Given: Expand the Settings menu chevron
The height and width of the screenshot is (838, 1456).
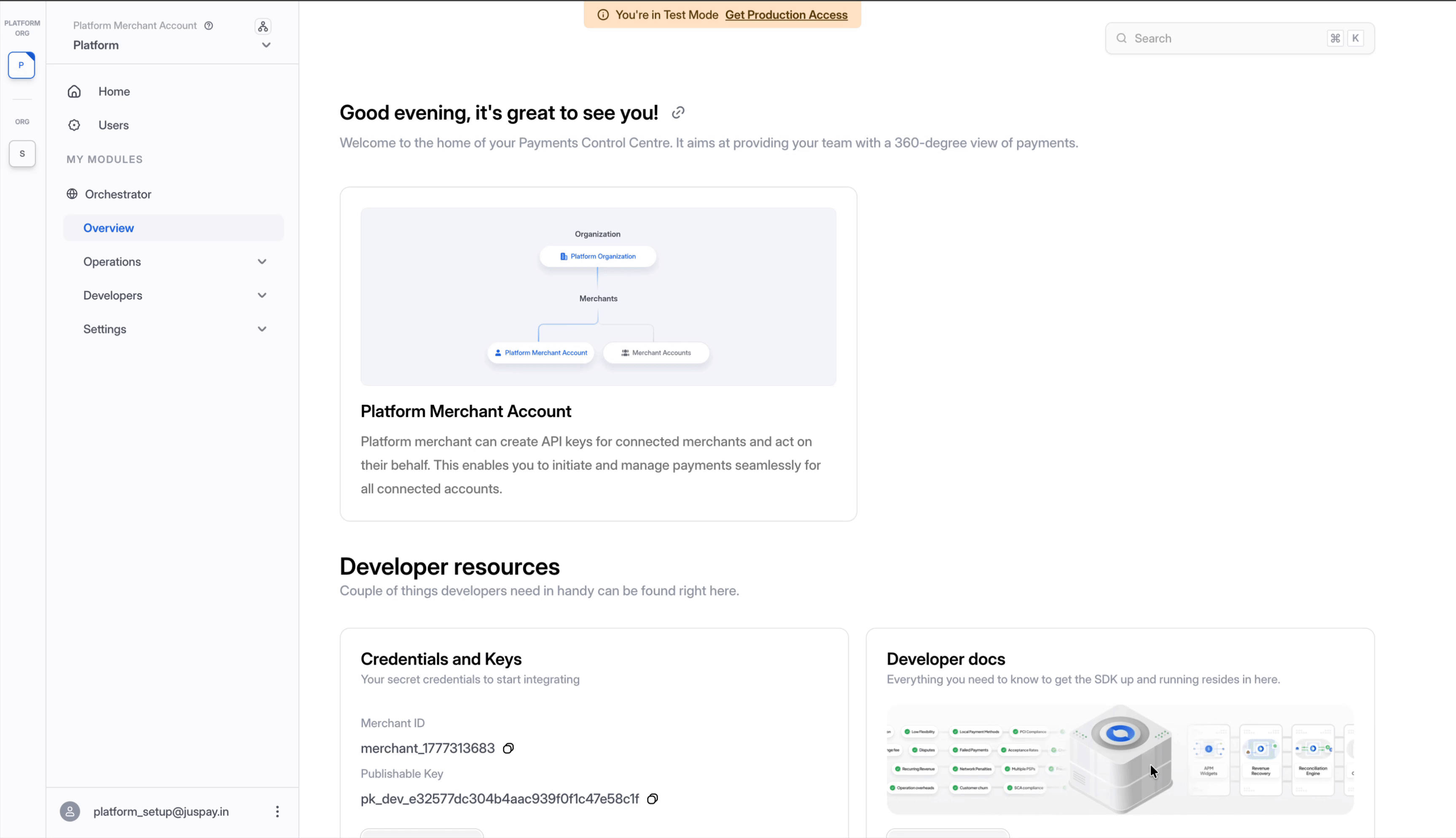Looking at the screenshot, I should (262, 329).
